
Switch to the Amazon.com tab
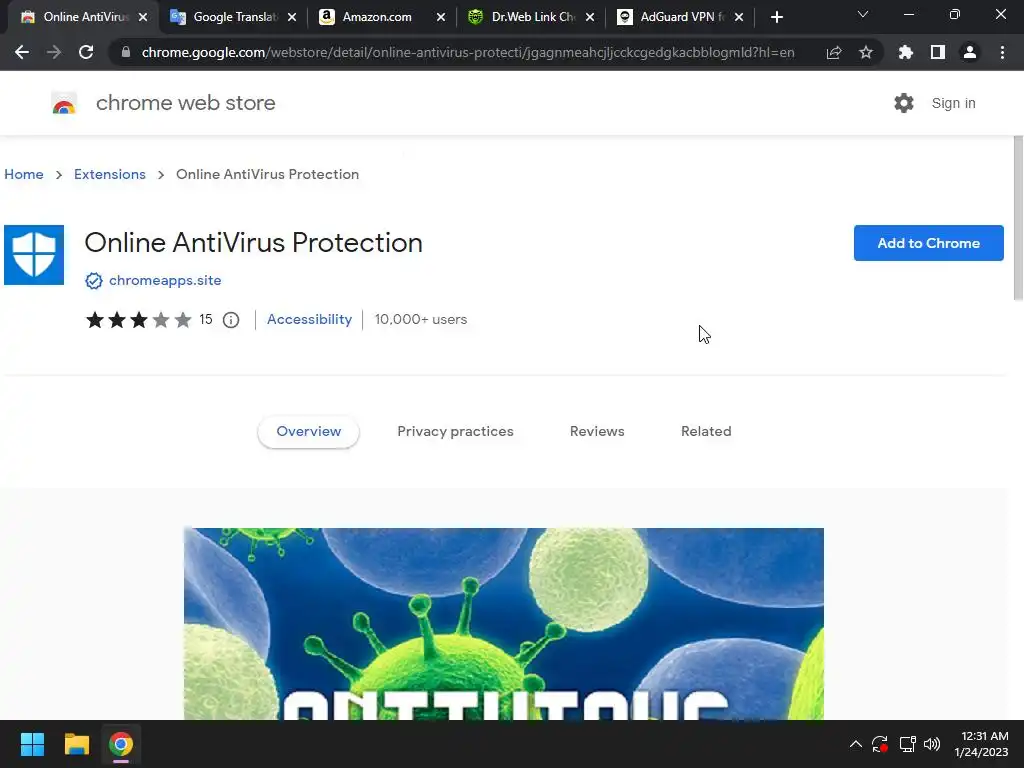click(x=381, y=17)
